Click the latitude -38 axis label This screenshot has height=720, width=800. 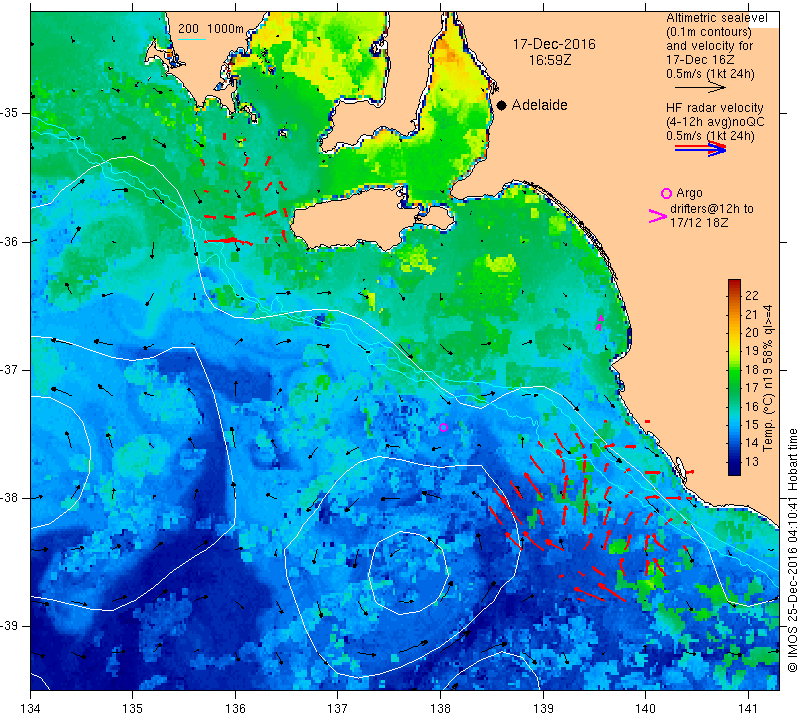[x=9, y=498]
